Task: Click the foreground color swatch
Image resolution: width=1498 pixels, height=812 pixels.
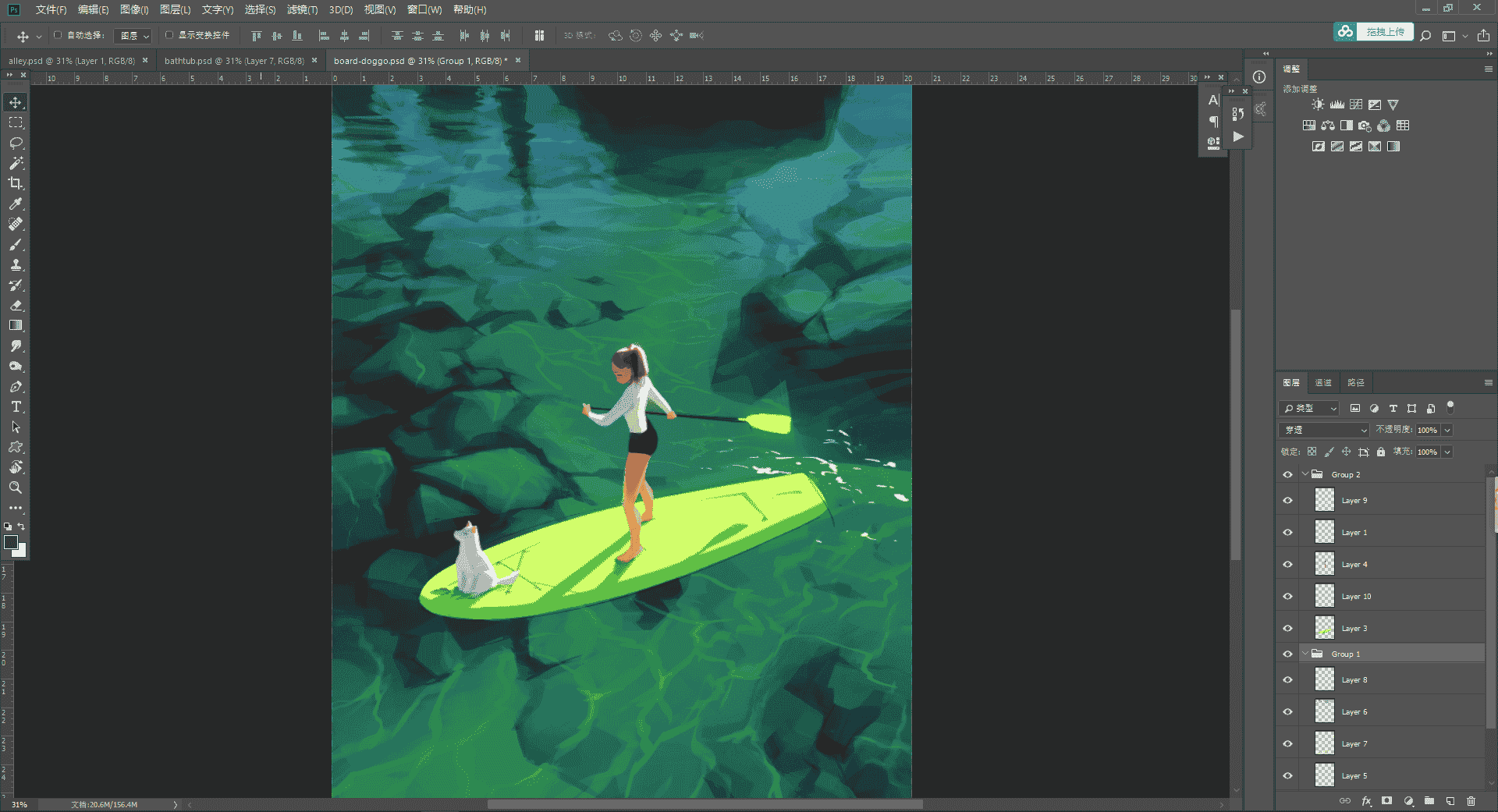Action: coord(11,542)
